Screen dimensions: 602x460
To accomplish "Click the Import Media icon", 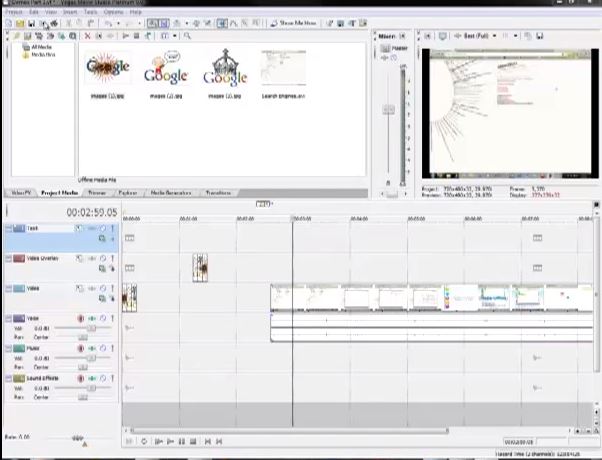I will [x=28, y=36].
